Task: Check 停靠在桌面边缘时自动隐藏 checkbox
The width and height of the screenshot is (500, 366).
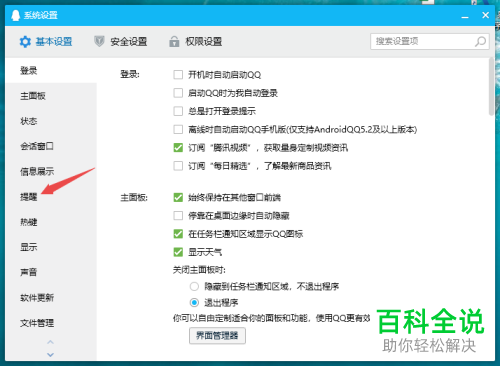Action: tap(178, 216)
